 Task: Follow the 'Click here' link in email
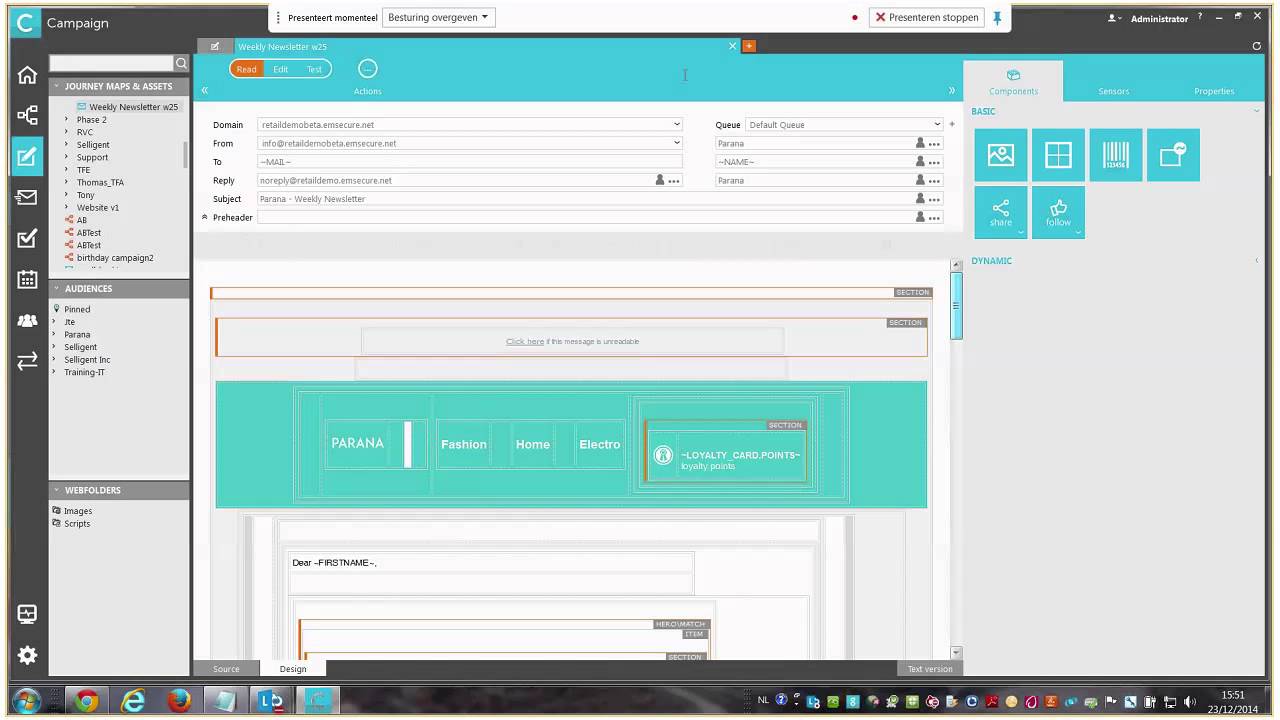(x=525, y=341)
